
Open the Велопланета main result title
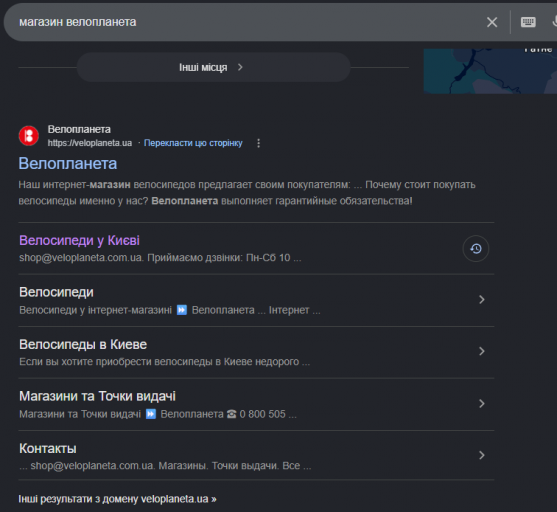(68, 164)
